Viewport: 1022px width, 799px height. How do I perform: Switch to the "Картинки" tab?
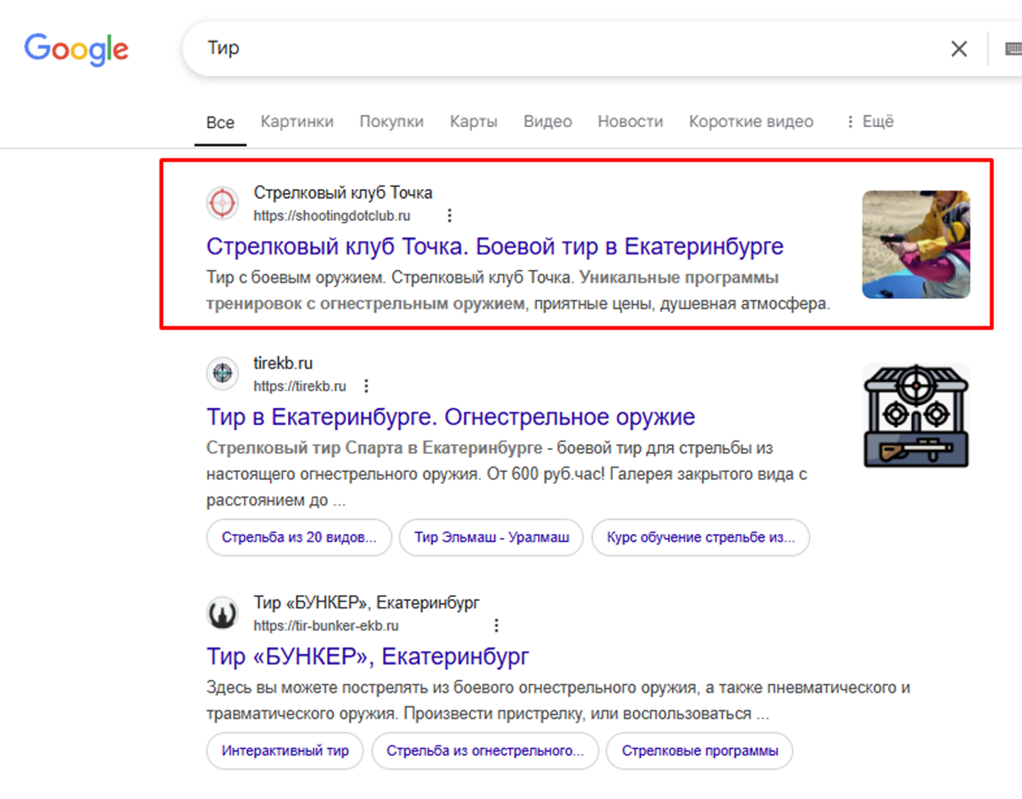pos(297,122)
